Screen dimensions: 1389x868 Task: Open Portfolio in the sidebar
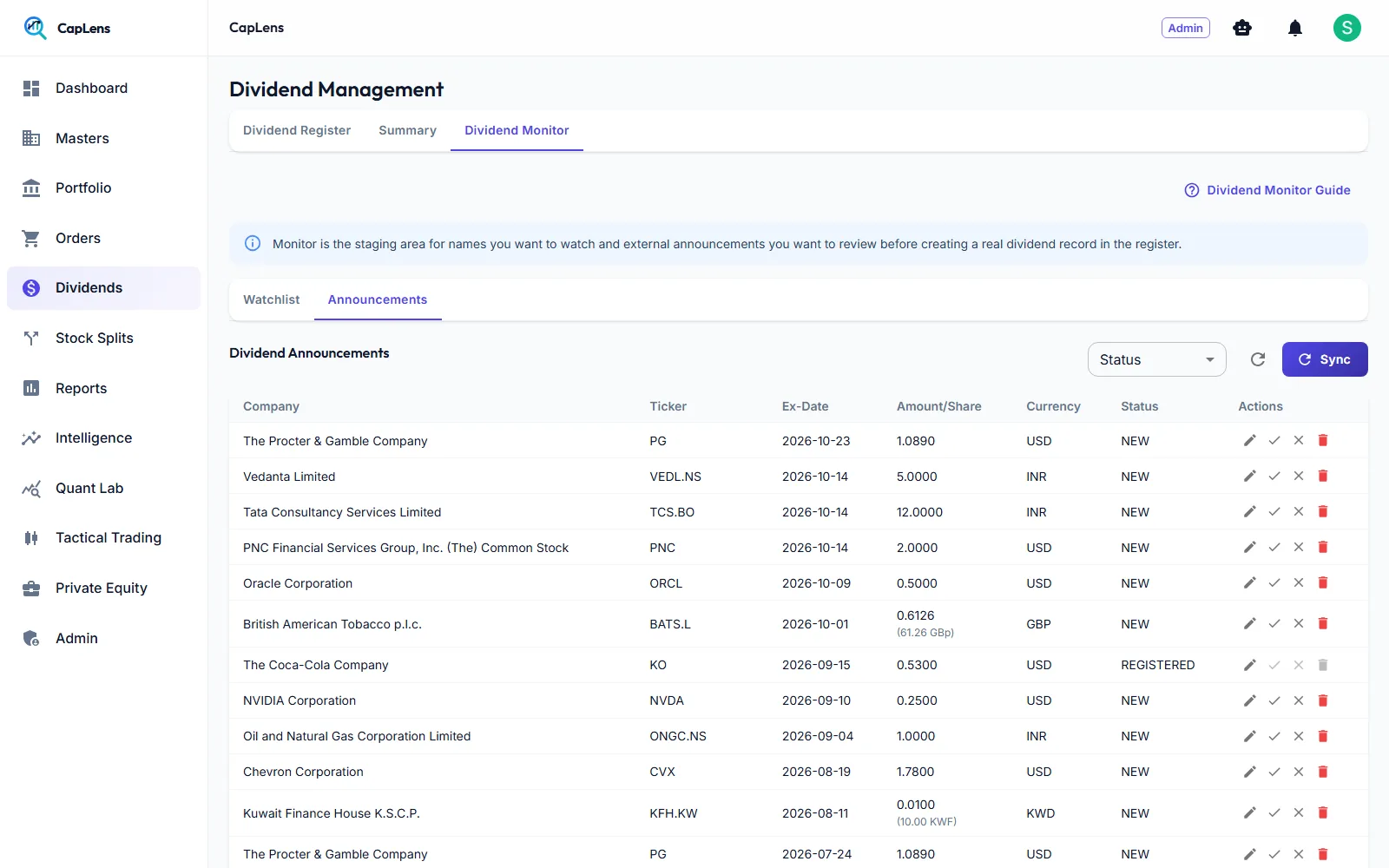[103, 187]
